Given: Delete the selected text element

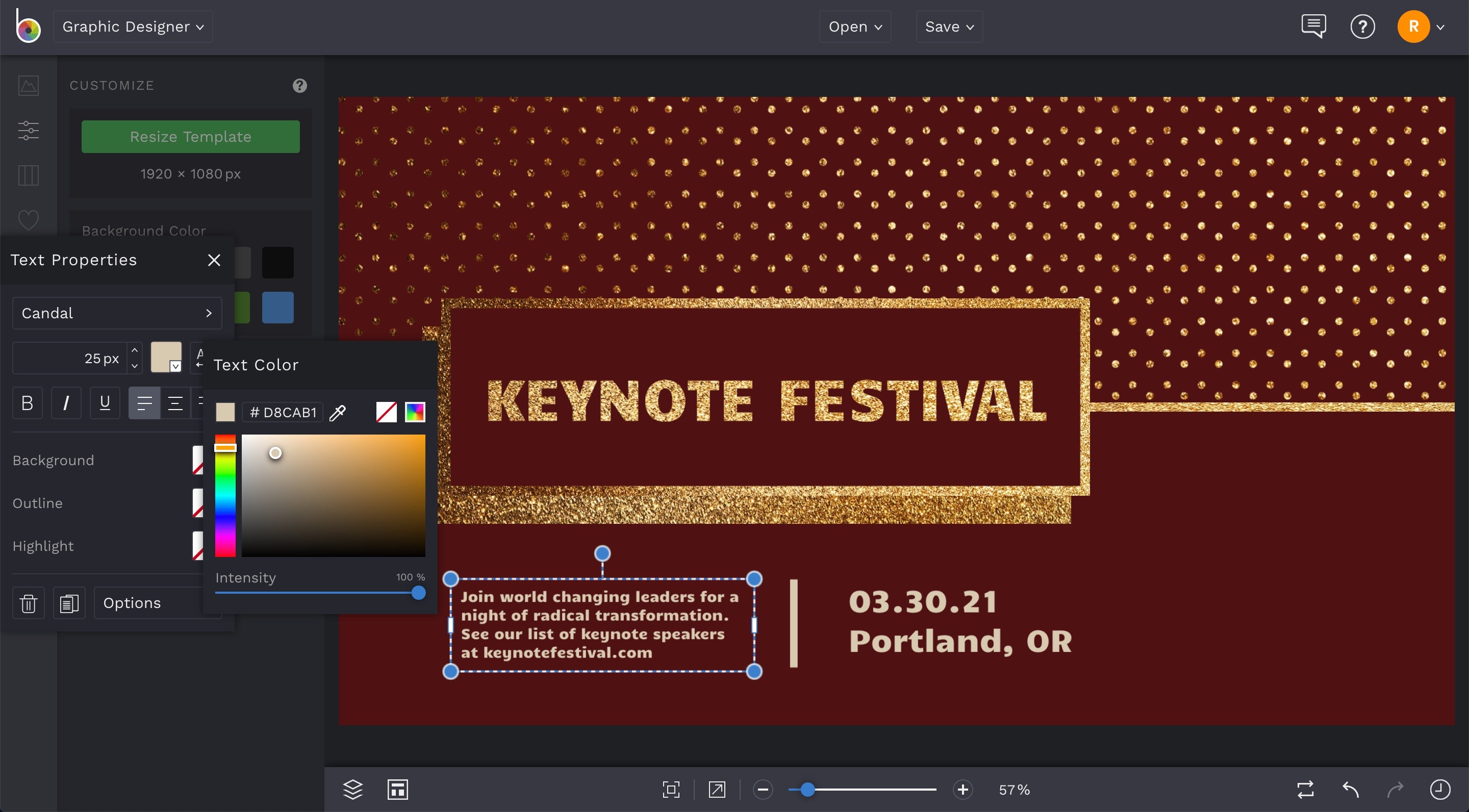Looking at the screenshot, I should [x=28, y=603].
